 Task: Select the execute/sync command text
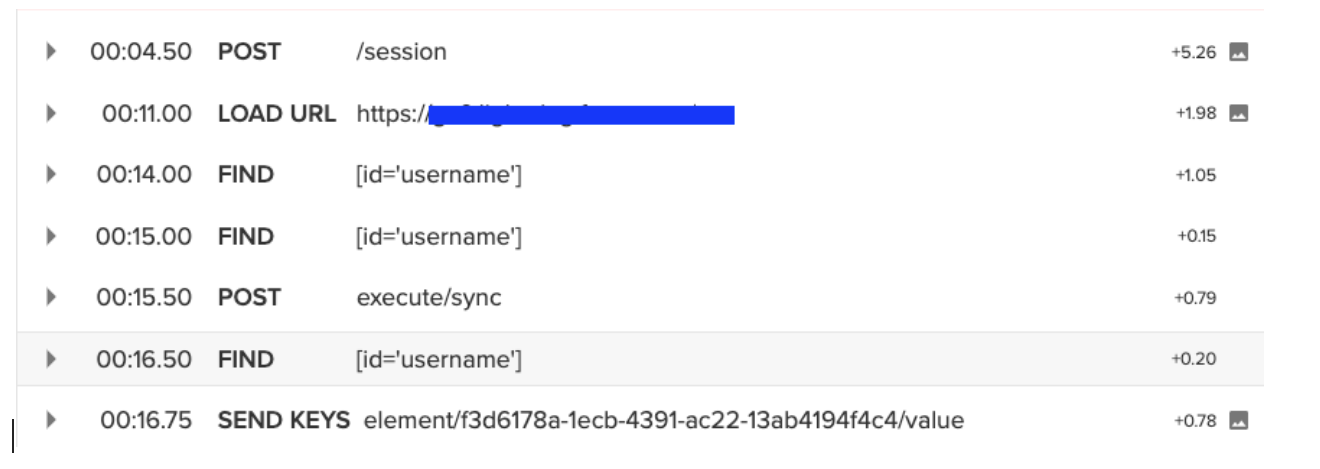pyautogui.click(x=429, y=298)
